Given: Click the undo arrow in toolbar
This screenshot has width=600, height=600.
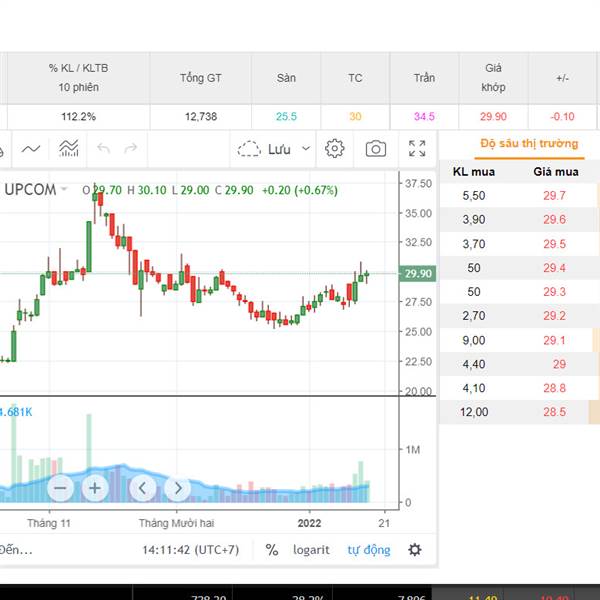Looking at the screenshot, I should (x=103, y=149).
